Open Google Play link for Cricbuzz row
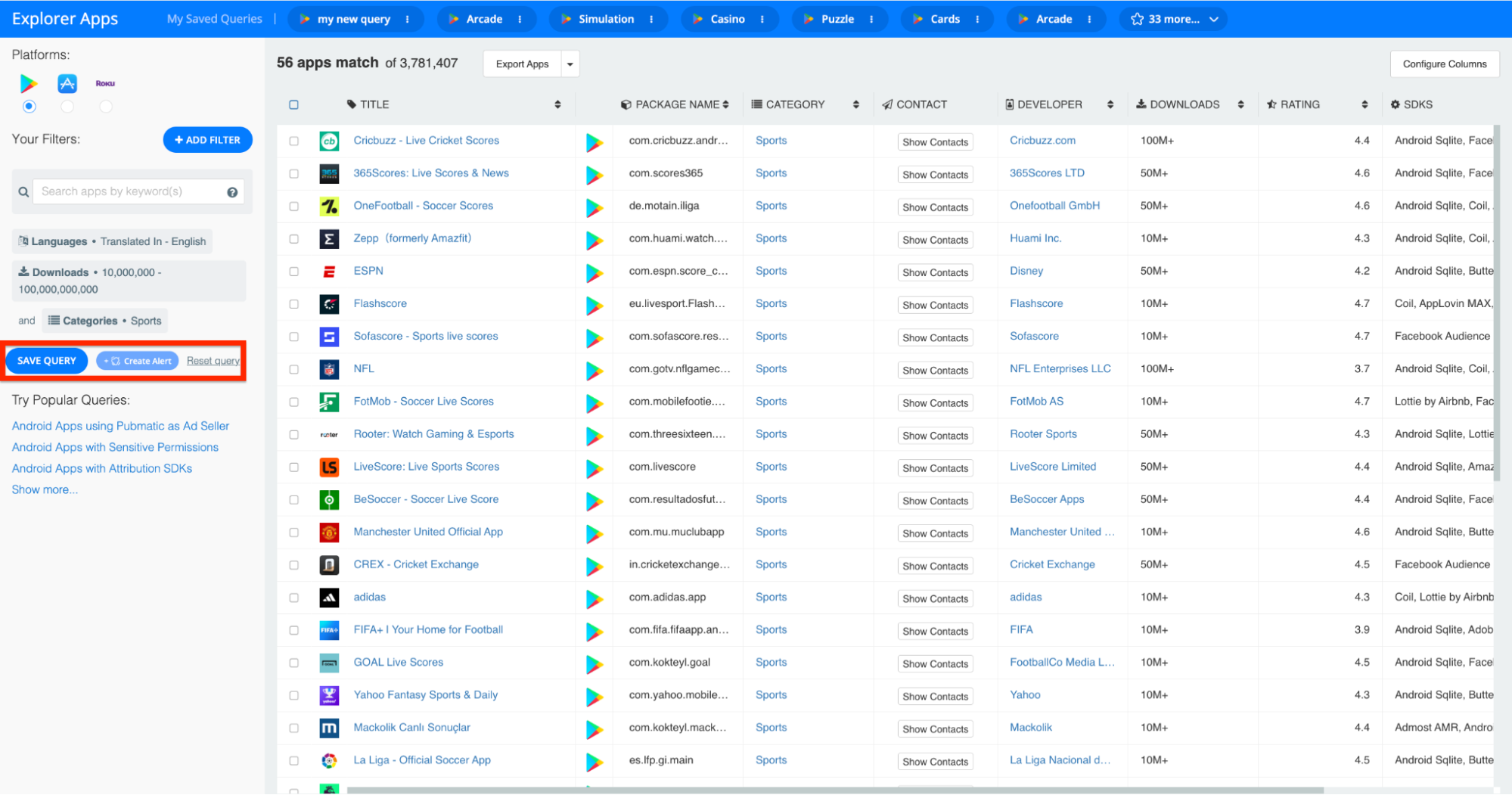Screen dimensions: 1512x795 click(x=595, y=141)
